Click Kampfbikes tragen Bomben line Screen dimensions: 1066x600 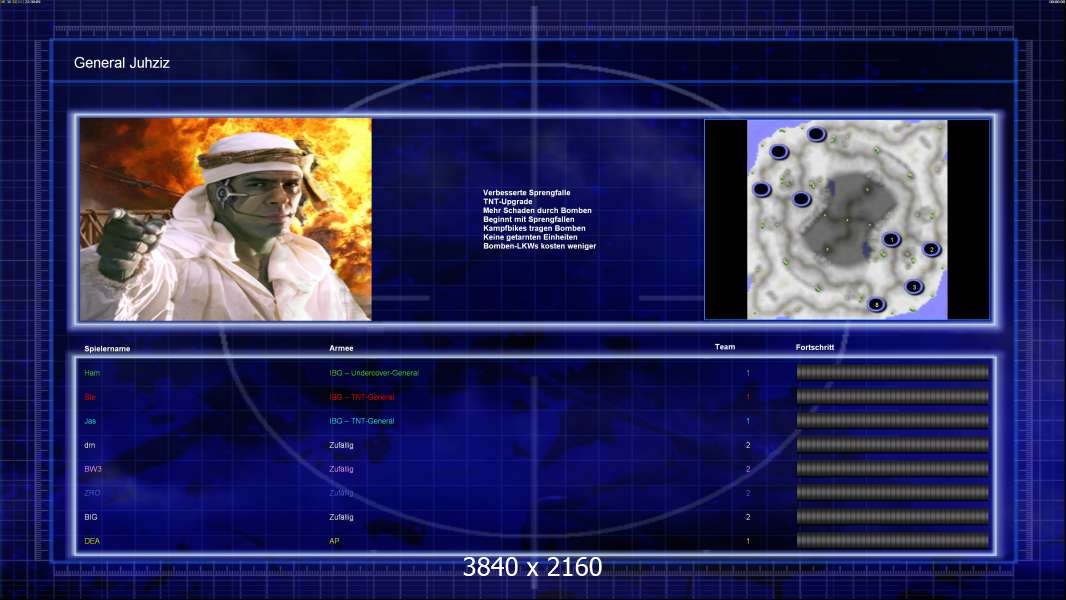[x=534, y=228]
